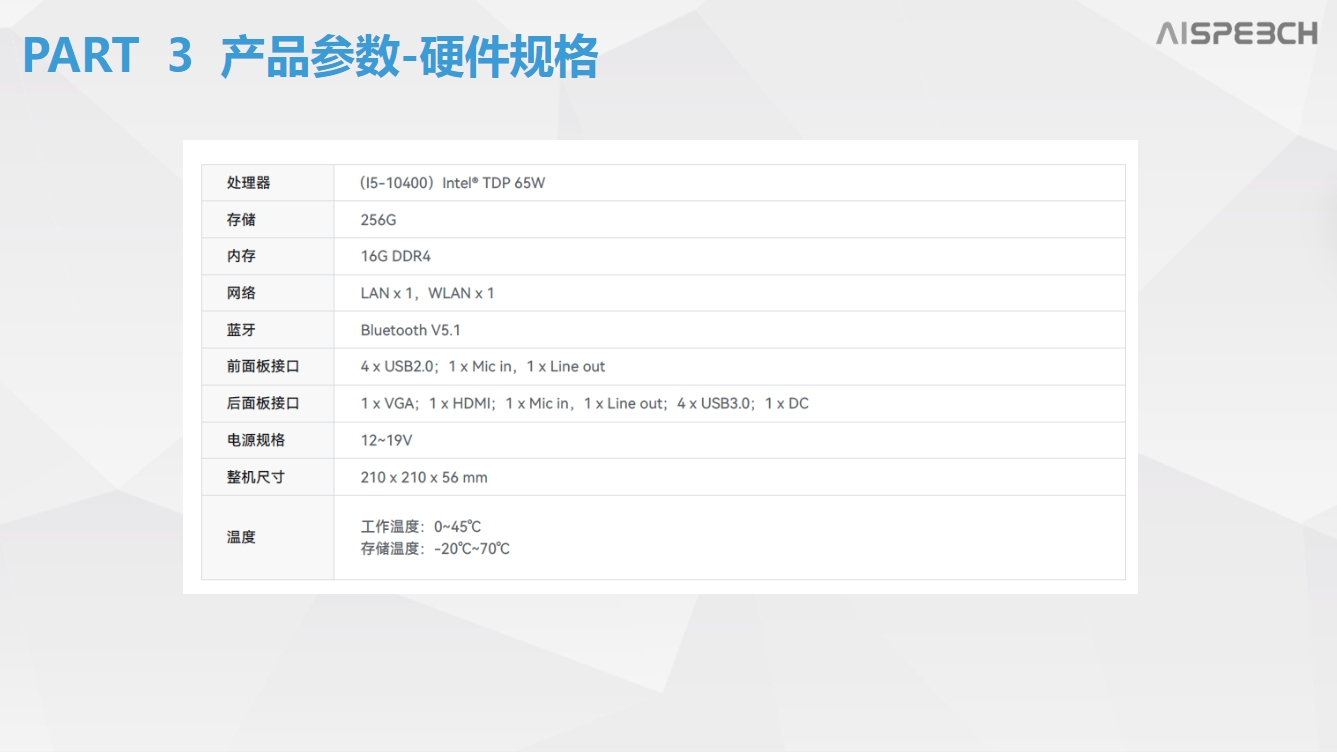Viewport: 1337px width, 752px height.
Task: Click the '16G DDR4' memory value
Action: 395,256
